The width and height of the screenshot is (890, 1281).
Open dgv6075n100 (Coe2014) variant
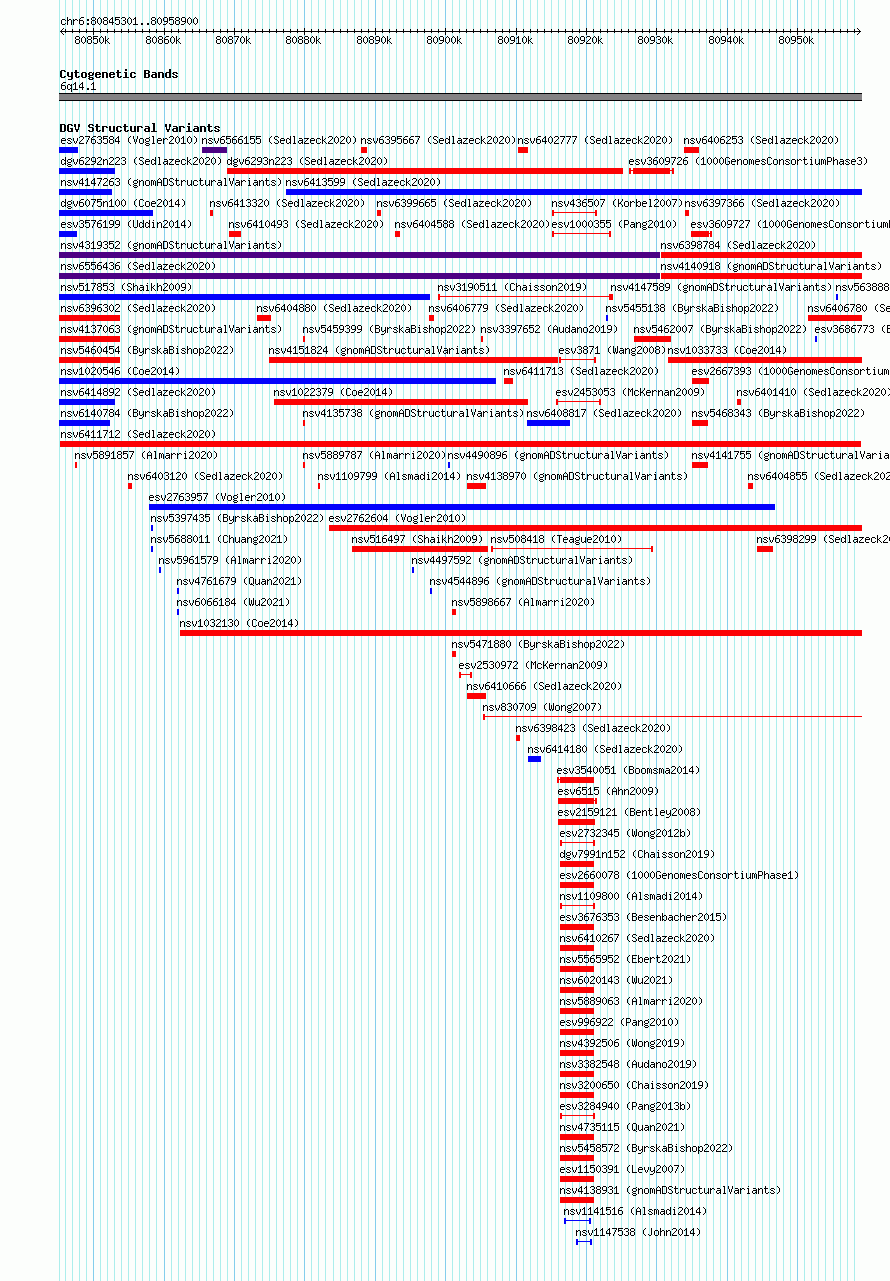click(x=122, y=203)
